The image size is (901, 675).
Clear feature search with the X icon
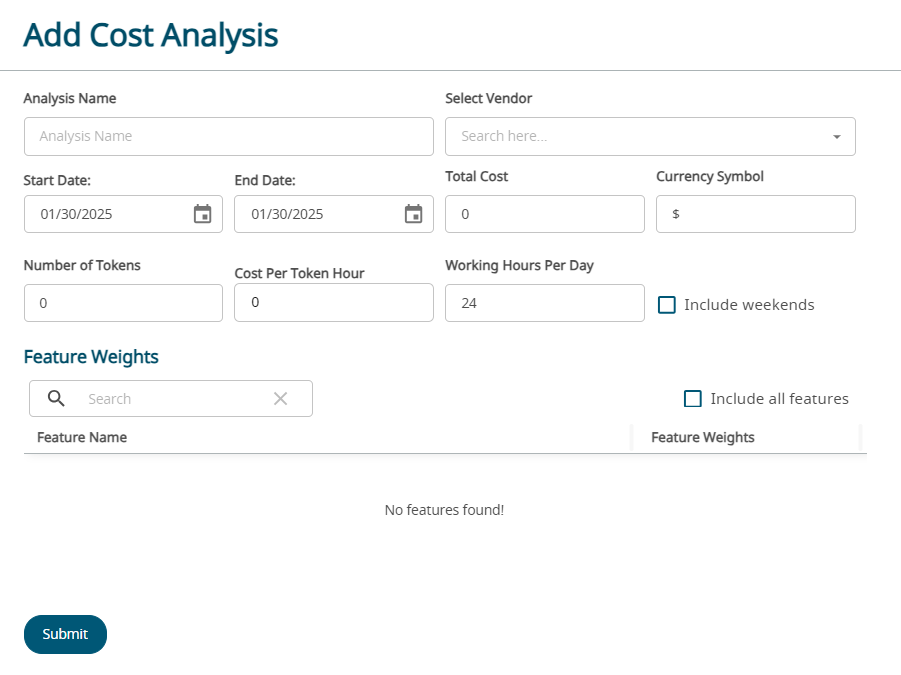tap(281, 399)
